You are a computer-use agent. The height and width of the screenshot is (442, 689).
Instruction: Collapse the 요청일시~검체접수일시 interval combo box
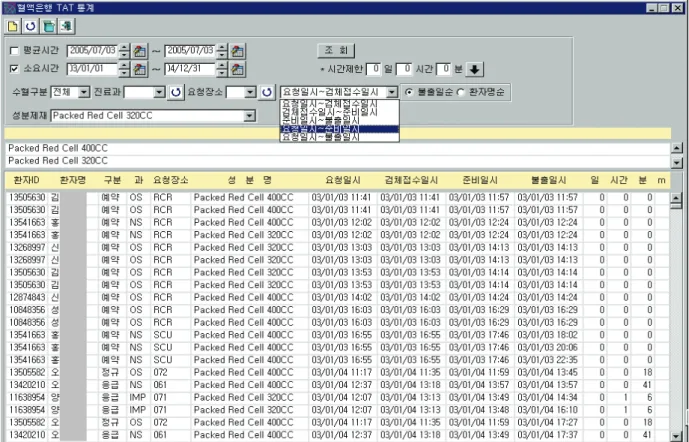[x=392, y=92]
